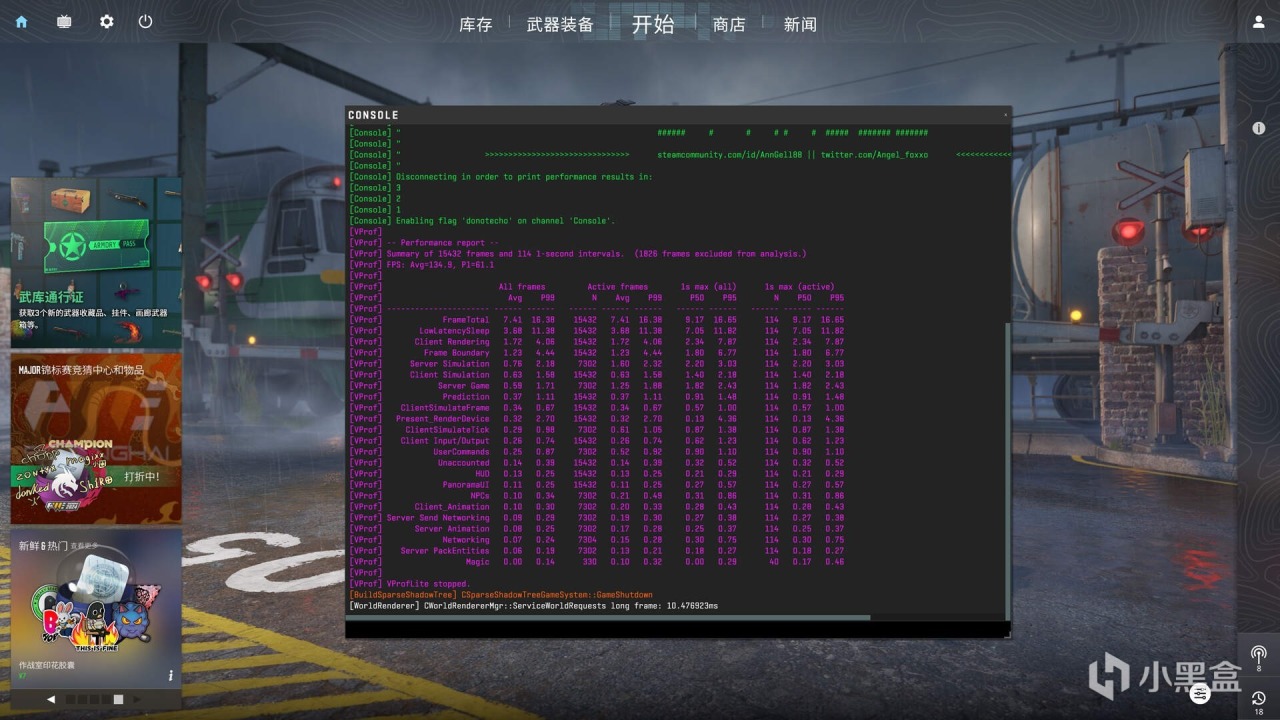Click the console command input field
Viewport: 1280px width, 720px height.
tap(677, 629)
